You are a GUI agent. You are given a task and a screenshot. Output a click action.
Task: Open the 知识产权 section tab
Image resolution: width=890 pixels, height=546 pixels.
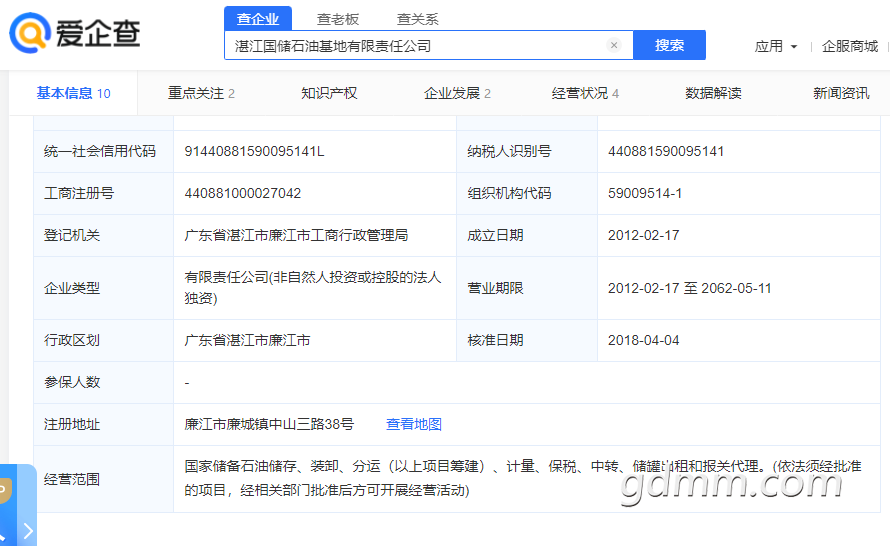point(329,93)
